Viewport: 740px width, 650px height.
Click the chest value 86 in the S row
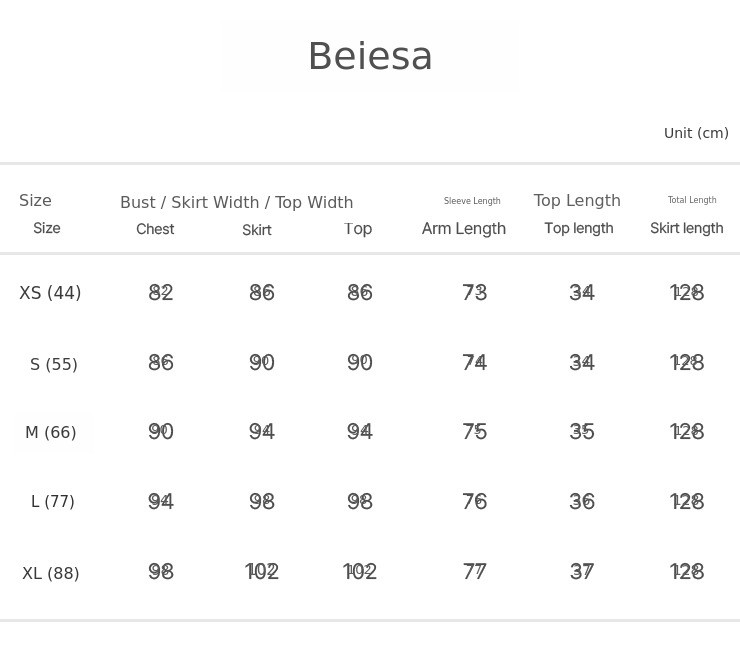tap(161, 362)
